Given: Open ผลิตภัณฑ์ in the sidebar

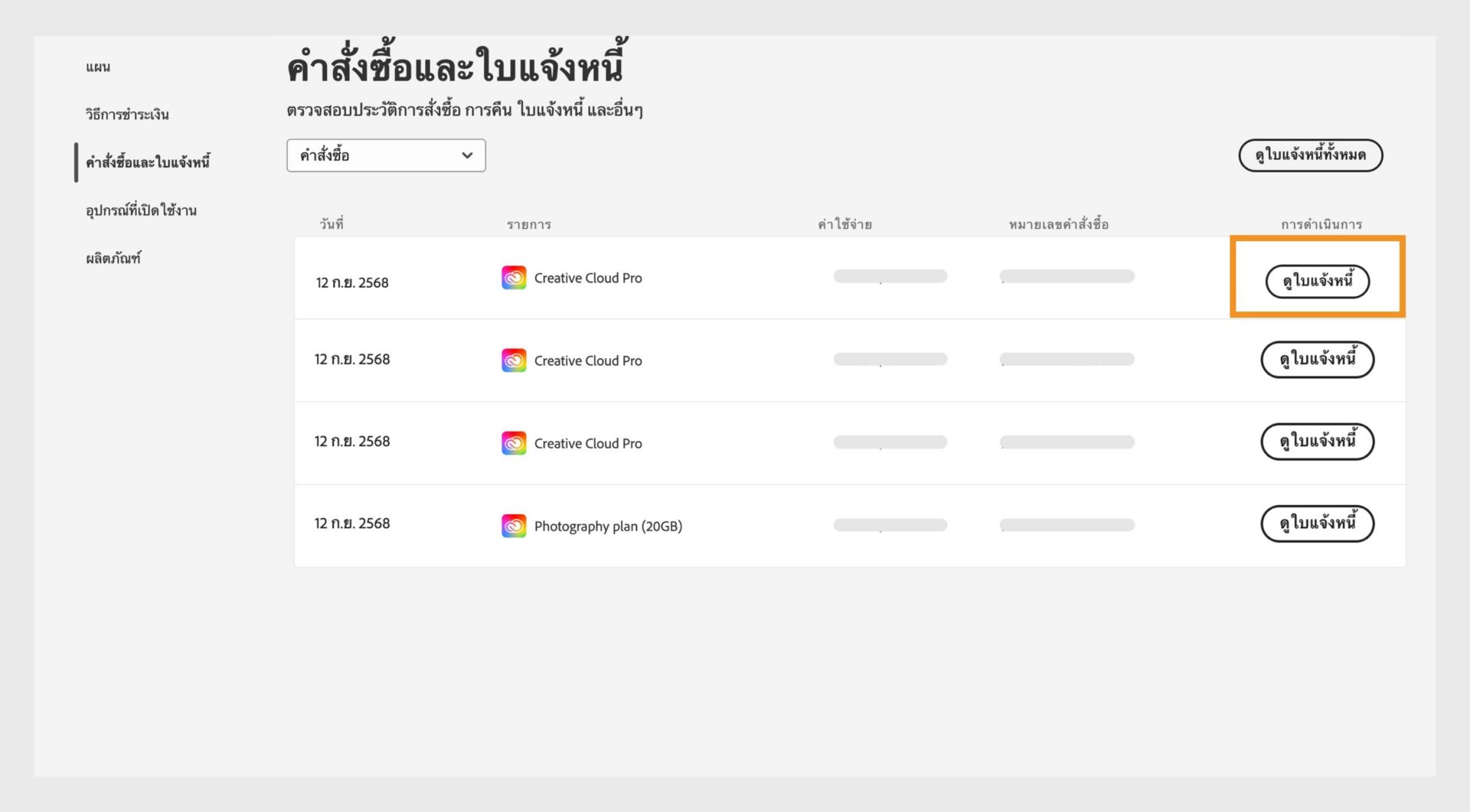Looking at the screenshot, I should tap(113, 259).
